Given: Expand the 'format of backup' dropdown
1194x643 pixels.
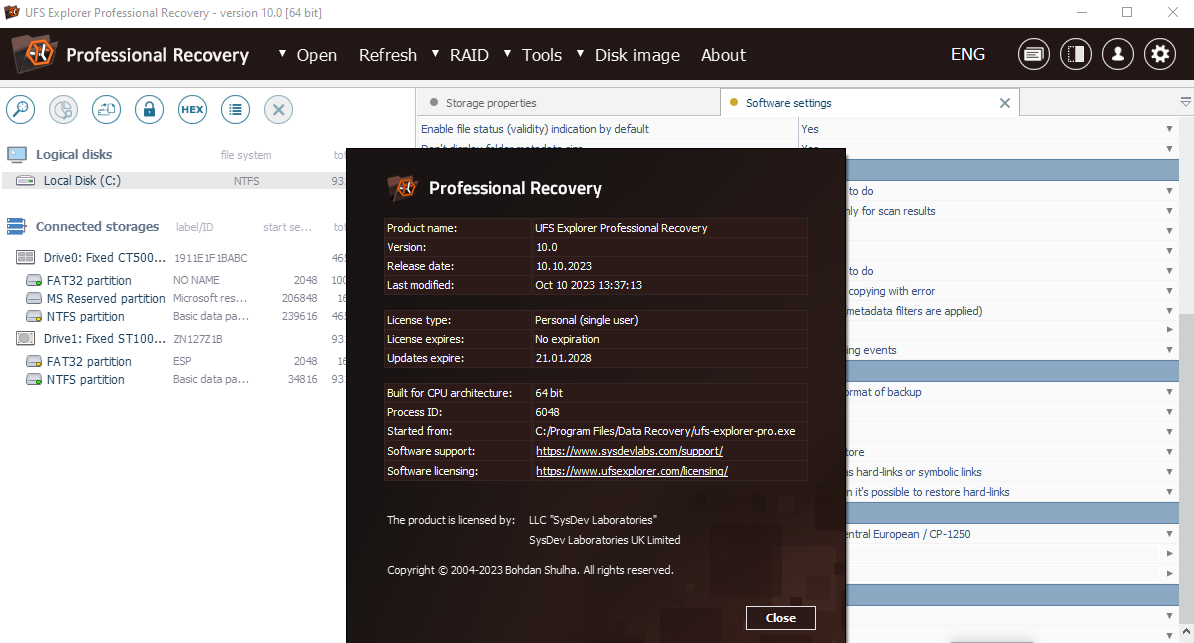Looking at the screenshot, I should (1170, 392).
